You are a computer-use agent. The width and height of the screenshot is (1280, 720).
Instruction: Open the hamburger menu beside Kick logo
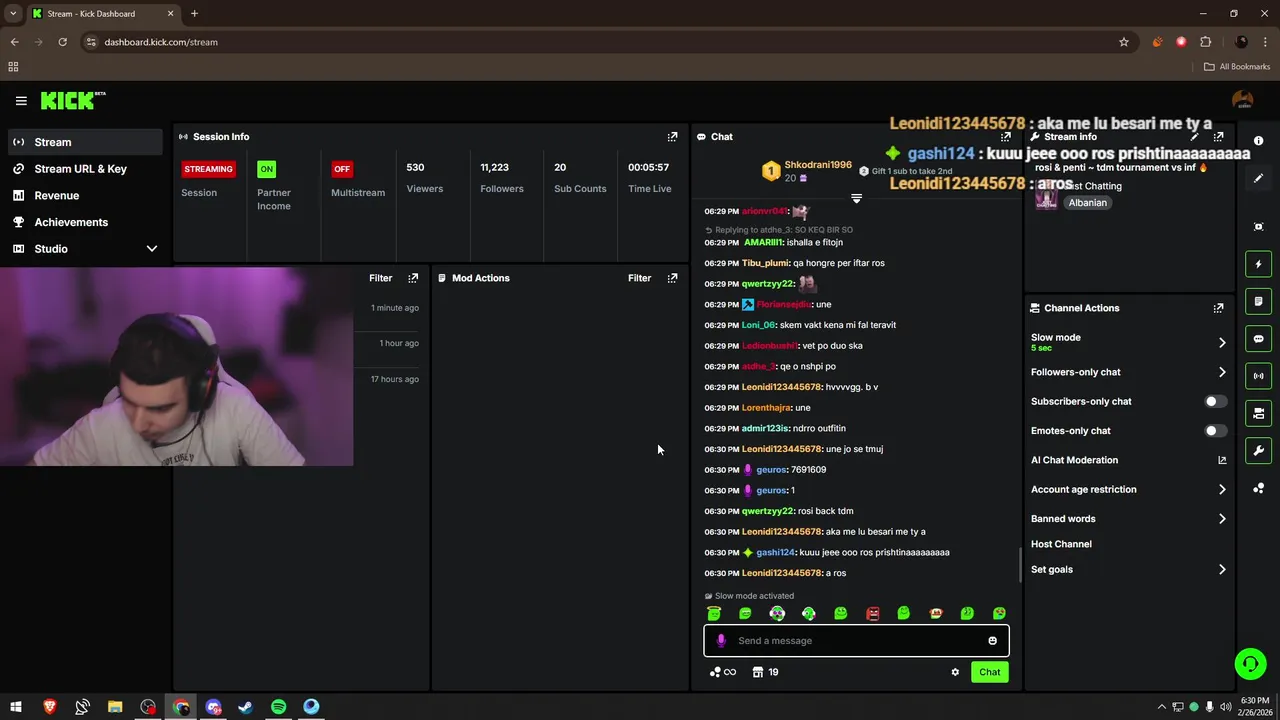[21, 100]
